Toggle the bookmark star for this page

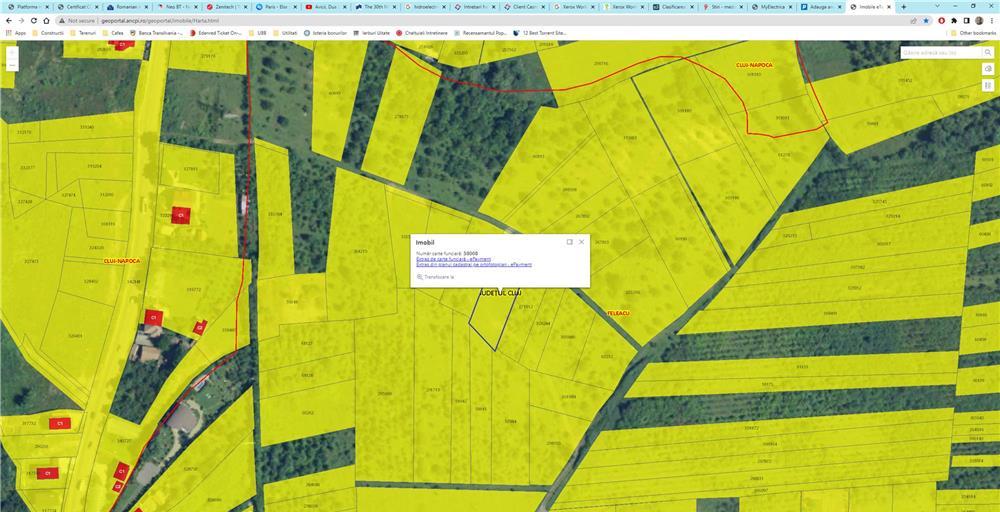[x=925, y=20]
